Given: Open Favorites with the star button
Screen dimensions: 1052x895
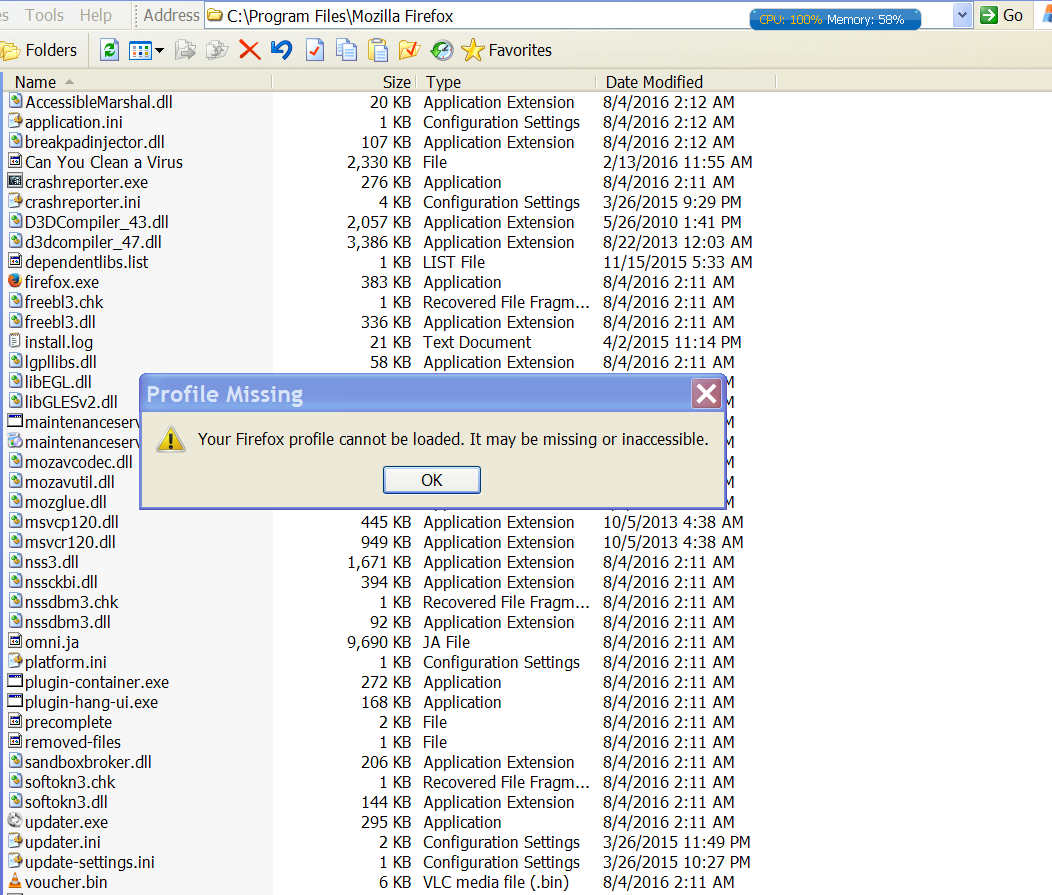Looking at the screenshot, I should pyautogui.click(x=507, y=50).
